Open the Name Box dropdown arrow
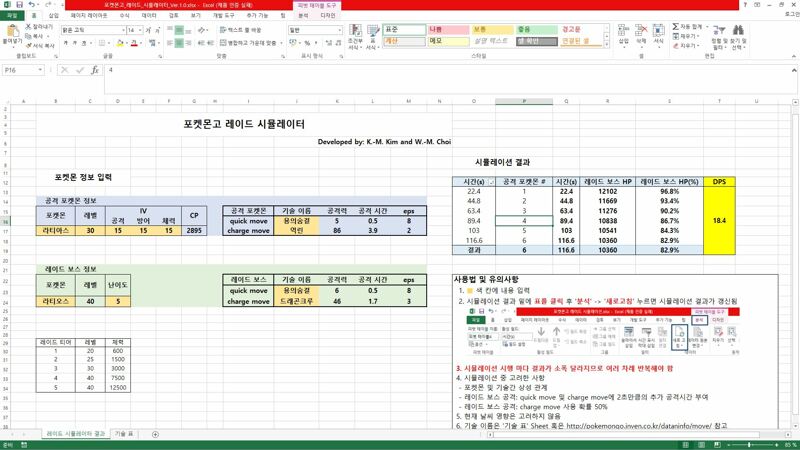This screenshot has width=800, height=450. click(40, 70)
